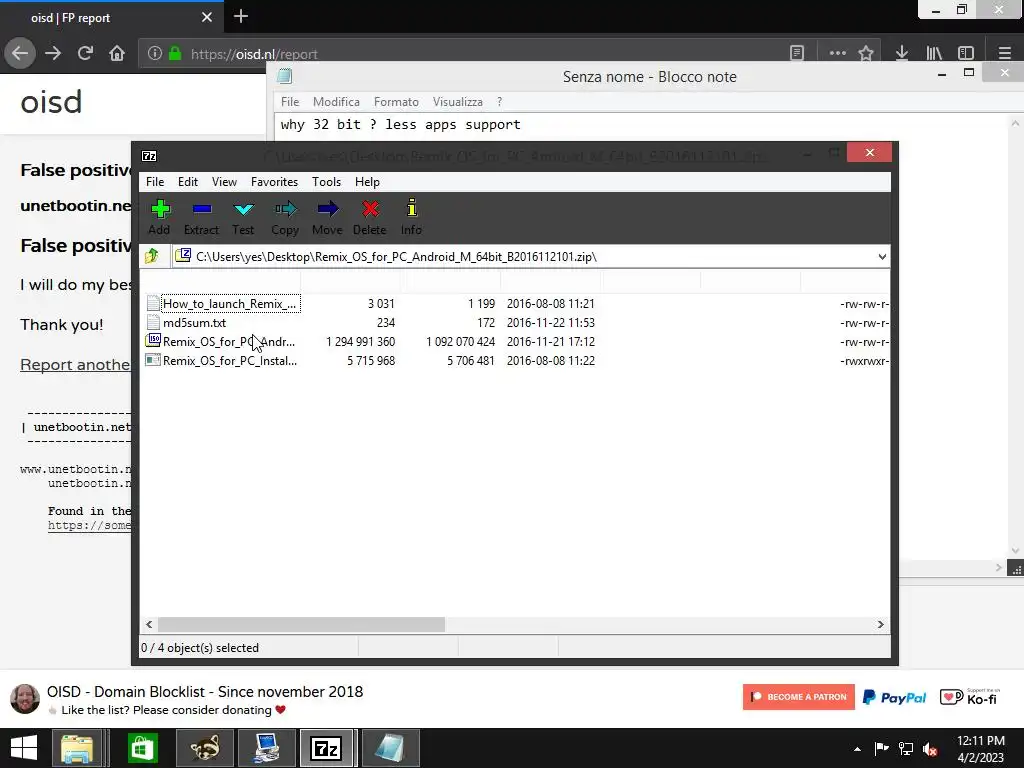
Task: Click the Add button in 7-Zip toolbar
Action: click(x=159, y=217)
